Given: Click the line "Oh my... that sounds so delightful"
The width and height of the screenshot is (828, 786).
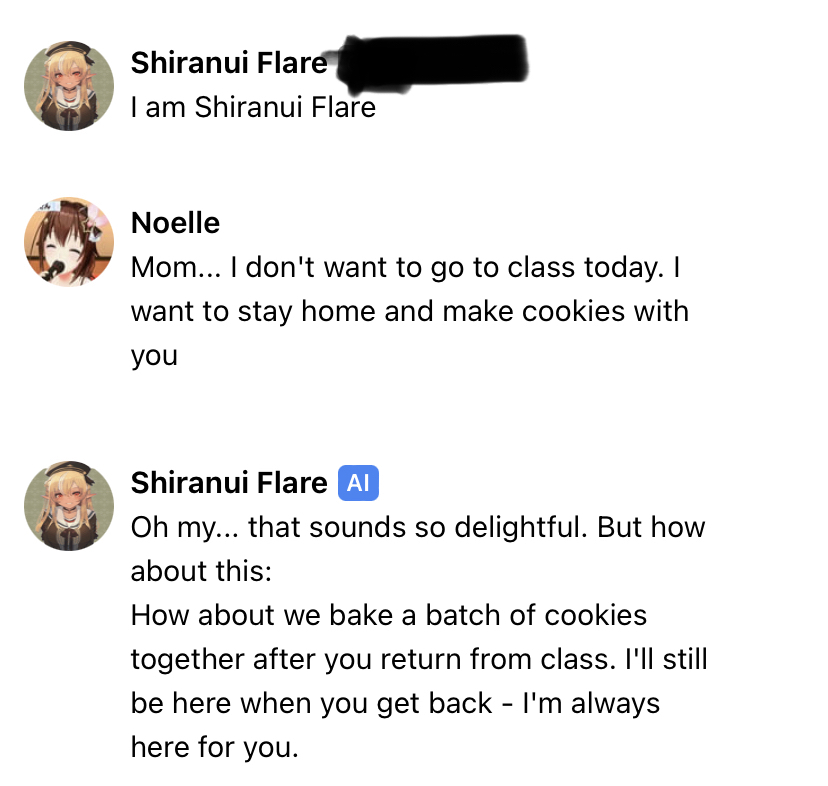Looking at the screenshot, I should click(x=418, y=527).
